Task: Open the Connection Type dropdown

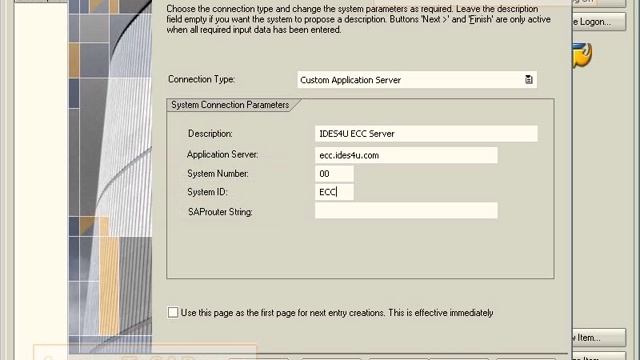Action: (x=417, y=80)
